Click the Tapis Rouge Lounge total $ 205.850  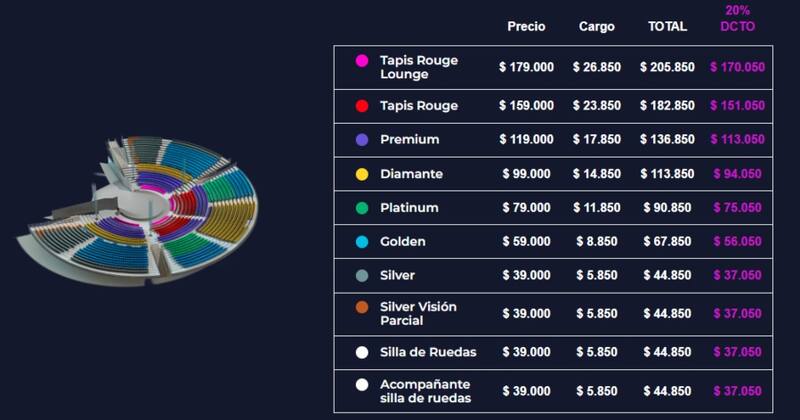[x=667, y=67]
